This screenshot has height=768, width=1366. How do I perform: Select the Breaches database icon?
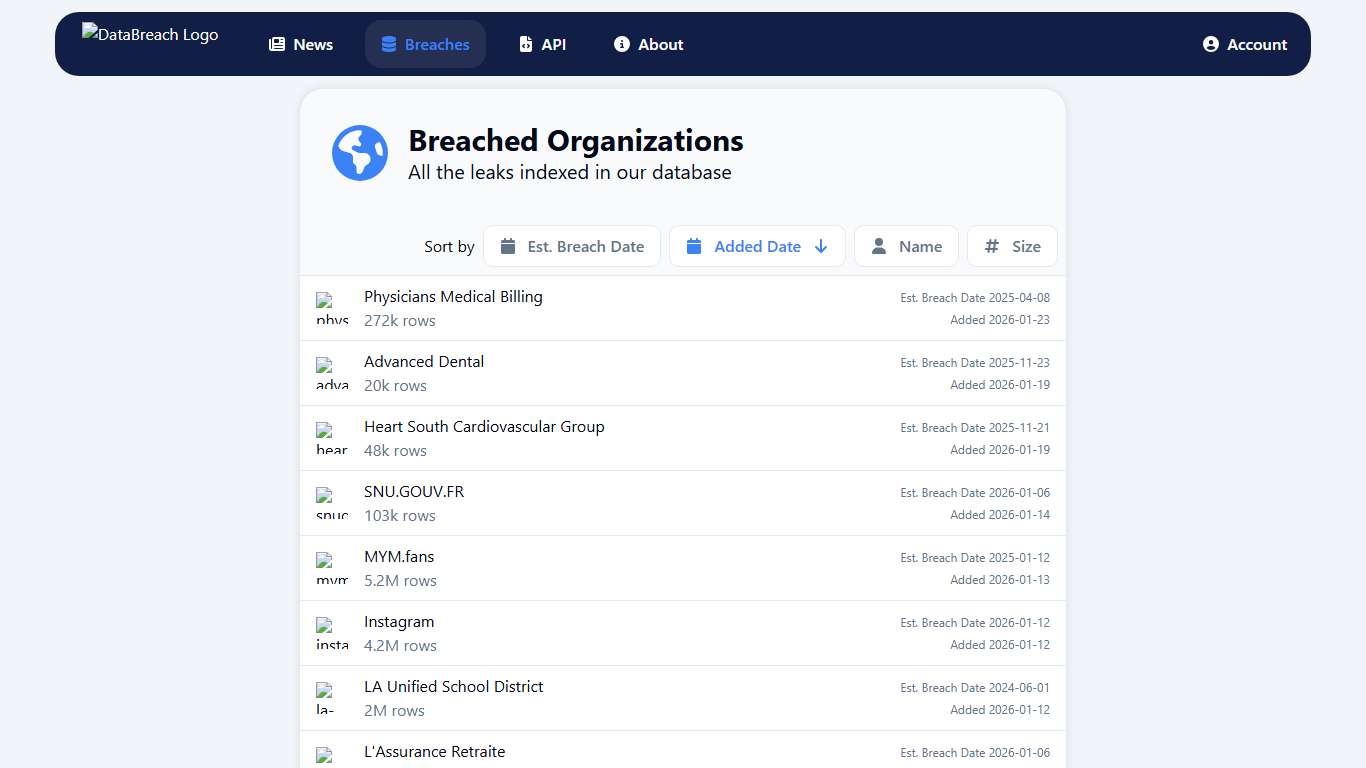pyautogui.click(x=387, y=44)
